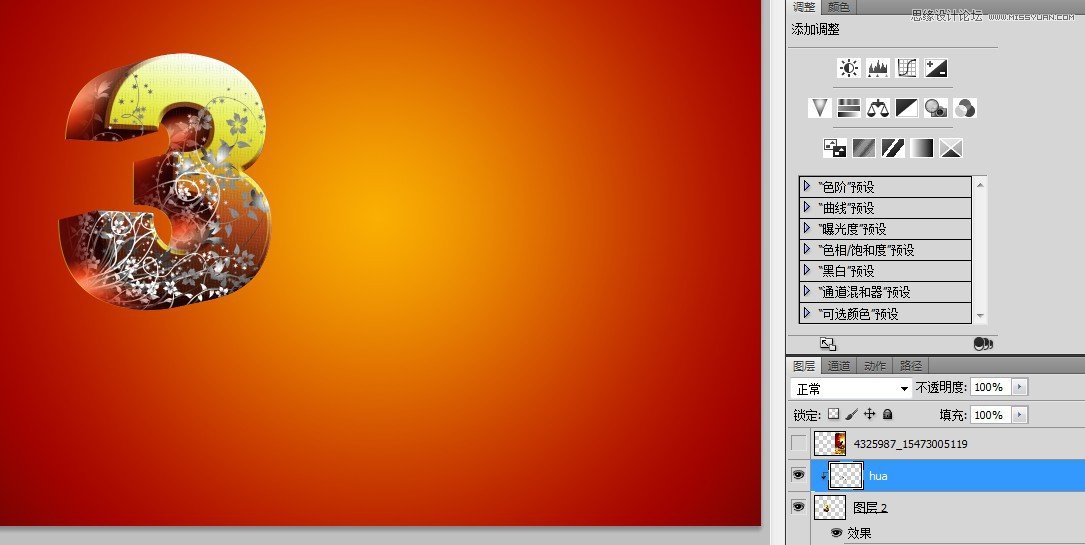Viewport: 1085px width, 545px height.
Task: Select the hua layer thumbnail
Action: tap(846, 475)
